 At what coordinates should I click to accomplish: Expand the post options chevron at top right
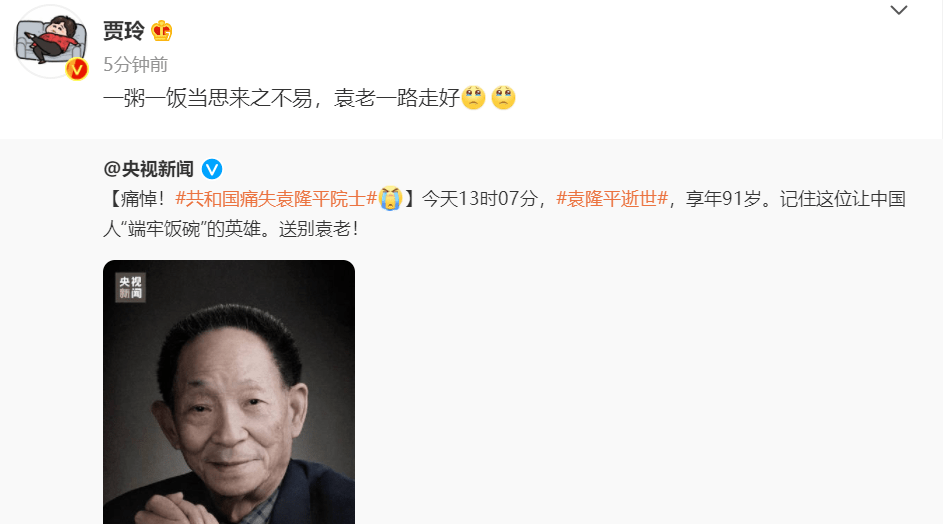[x=898, y=10]
